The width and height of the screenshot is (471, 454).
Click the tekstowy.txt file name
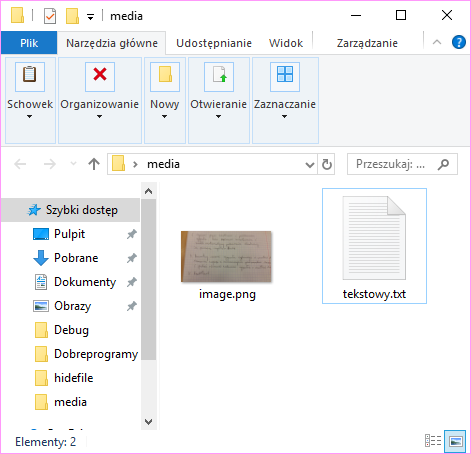[x=374, y=294]
